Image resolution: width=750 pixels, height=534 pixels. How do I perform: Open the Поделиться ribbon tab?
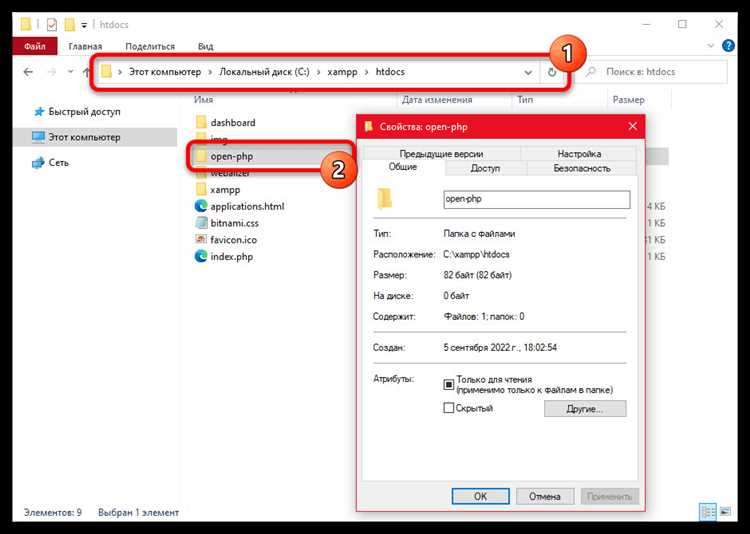150,46
